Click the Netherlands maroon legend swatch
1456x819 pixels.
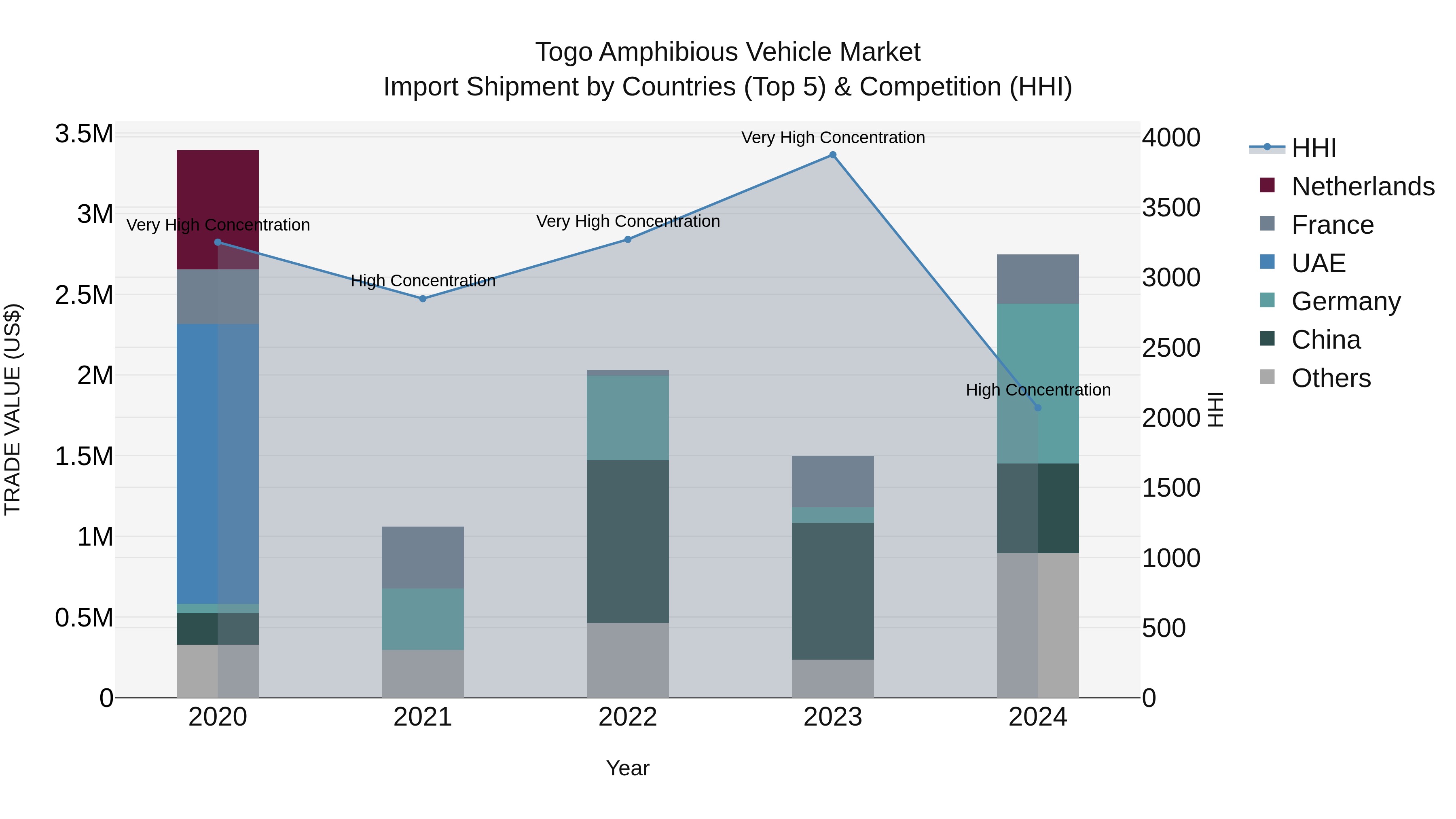point(1267,185)
